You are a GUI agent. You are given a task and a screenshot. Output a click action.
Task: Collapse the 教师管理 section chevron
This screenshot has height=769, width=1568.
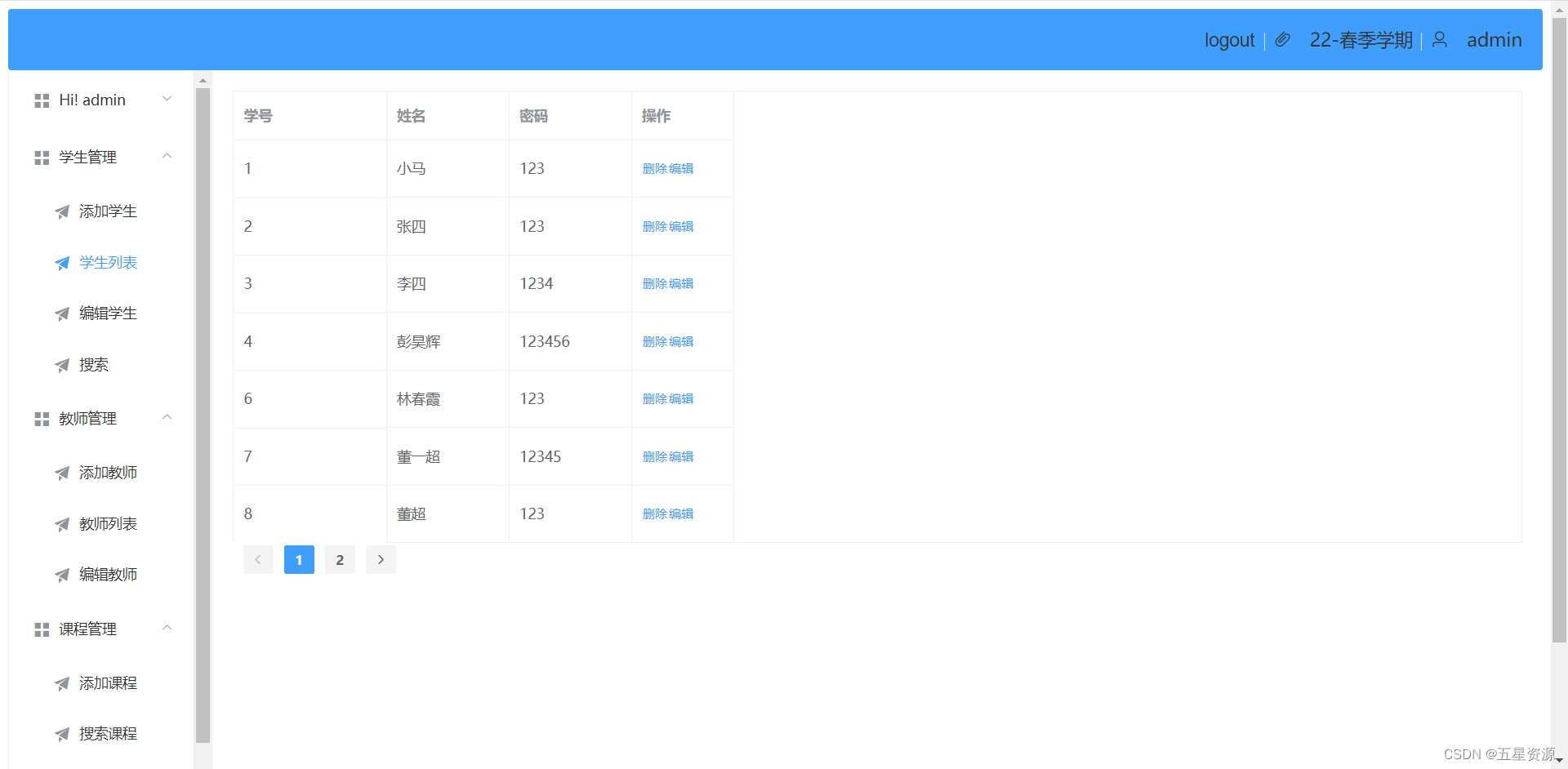point(167,417)
